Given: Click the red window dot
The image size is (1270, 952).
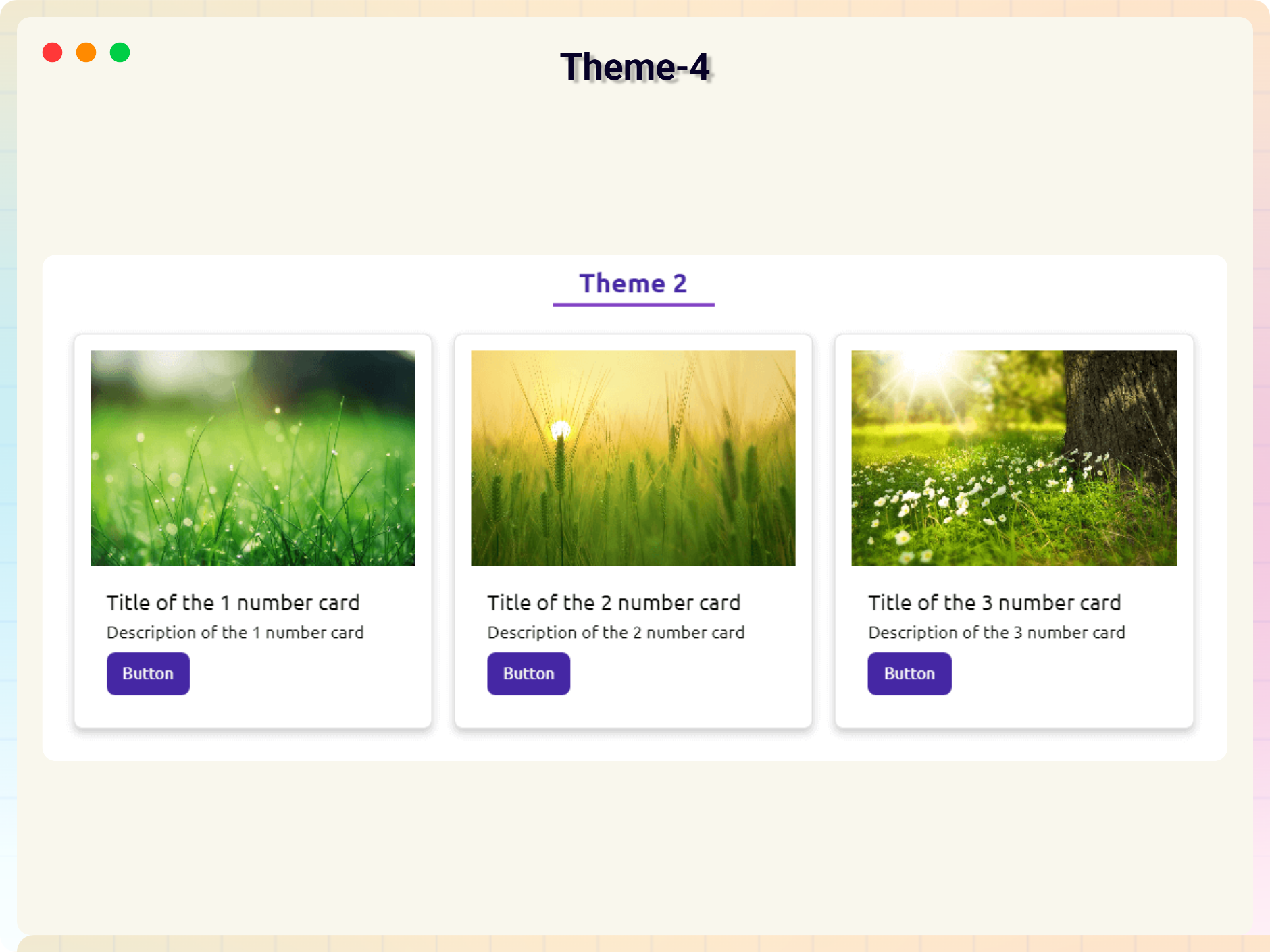Looking at the screenshot, I should tap(53, 53).
